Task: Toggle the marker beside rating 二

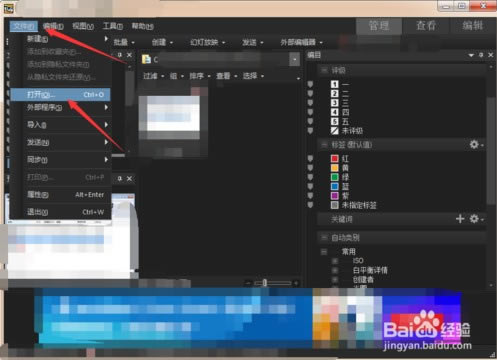Action: click(x=310, y=94)
